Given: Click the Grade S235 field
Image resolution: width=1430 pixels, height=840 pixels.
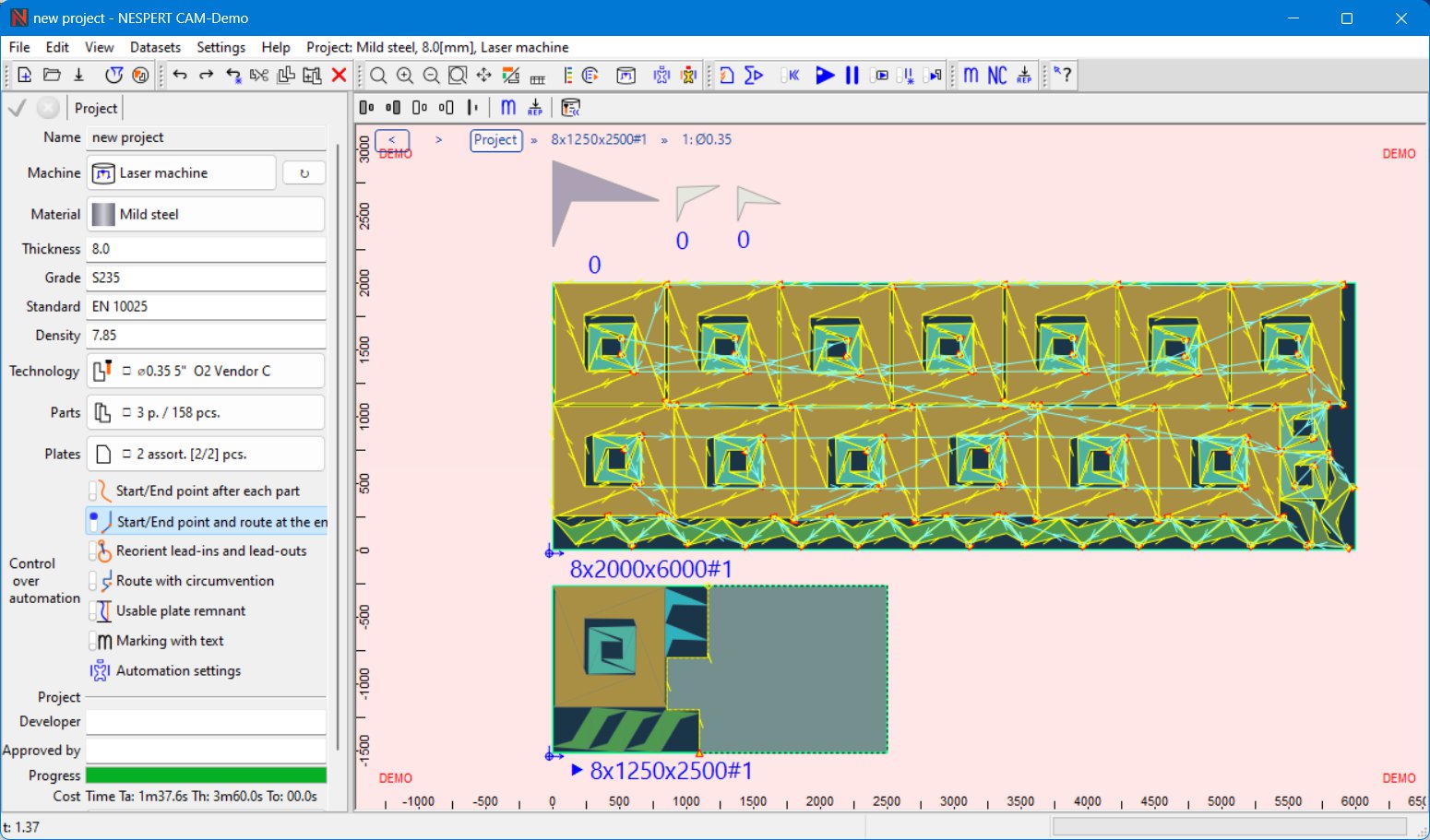Looking at the screenshot, I should (207, 278).
